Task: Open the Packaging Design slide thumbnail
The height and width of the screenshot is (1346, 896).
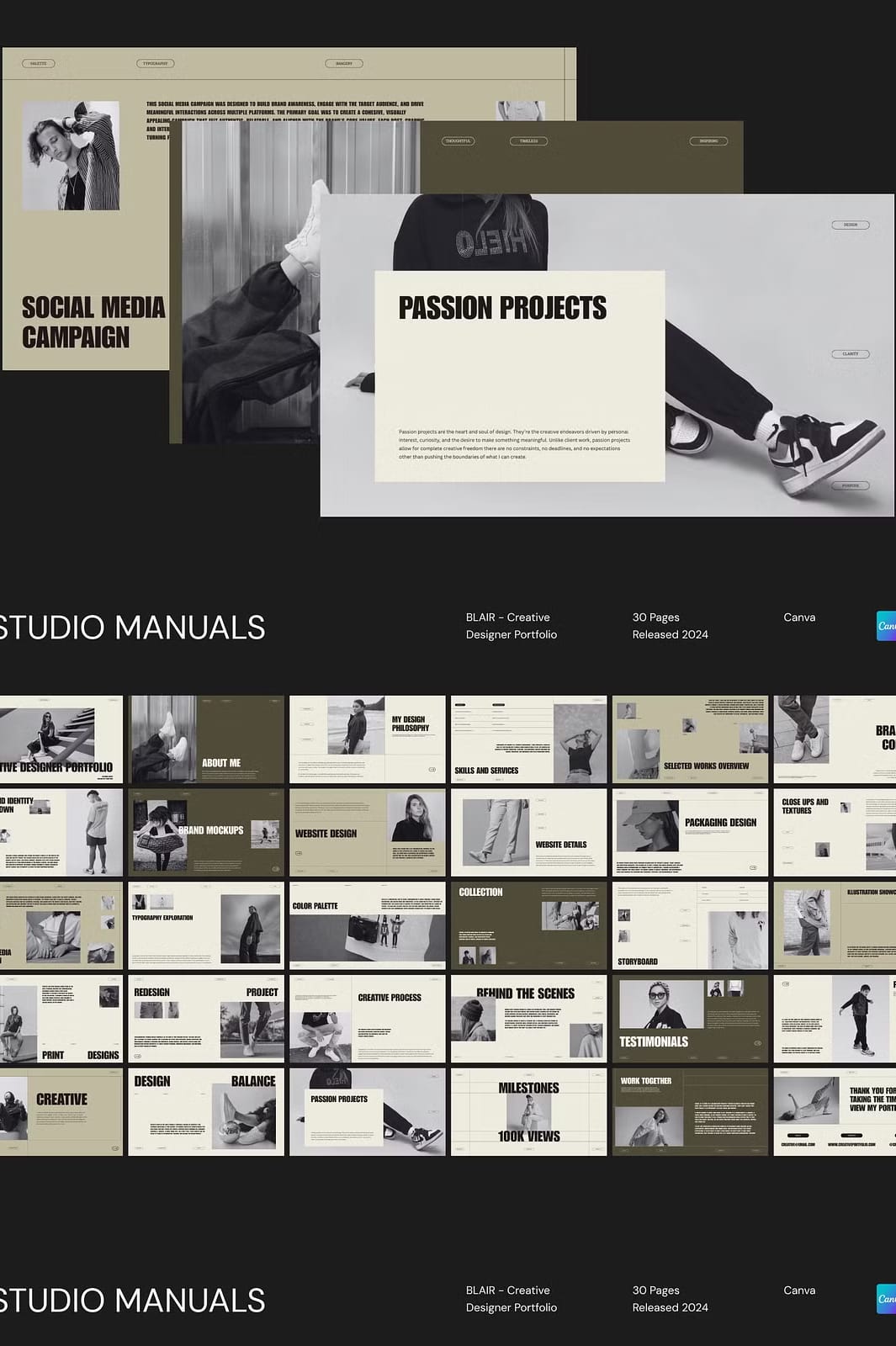Action: [690, 832]
